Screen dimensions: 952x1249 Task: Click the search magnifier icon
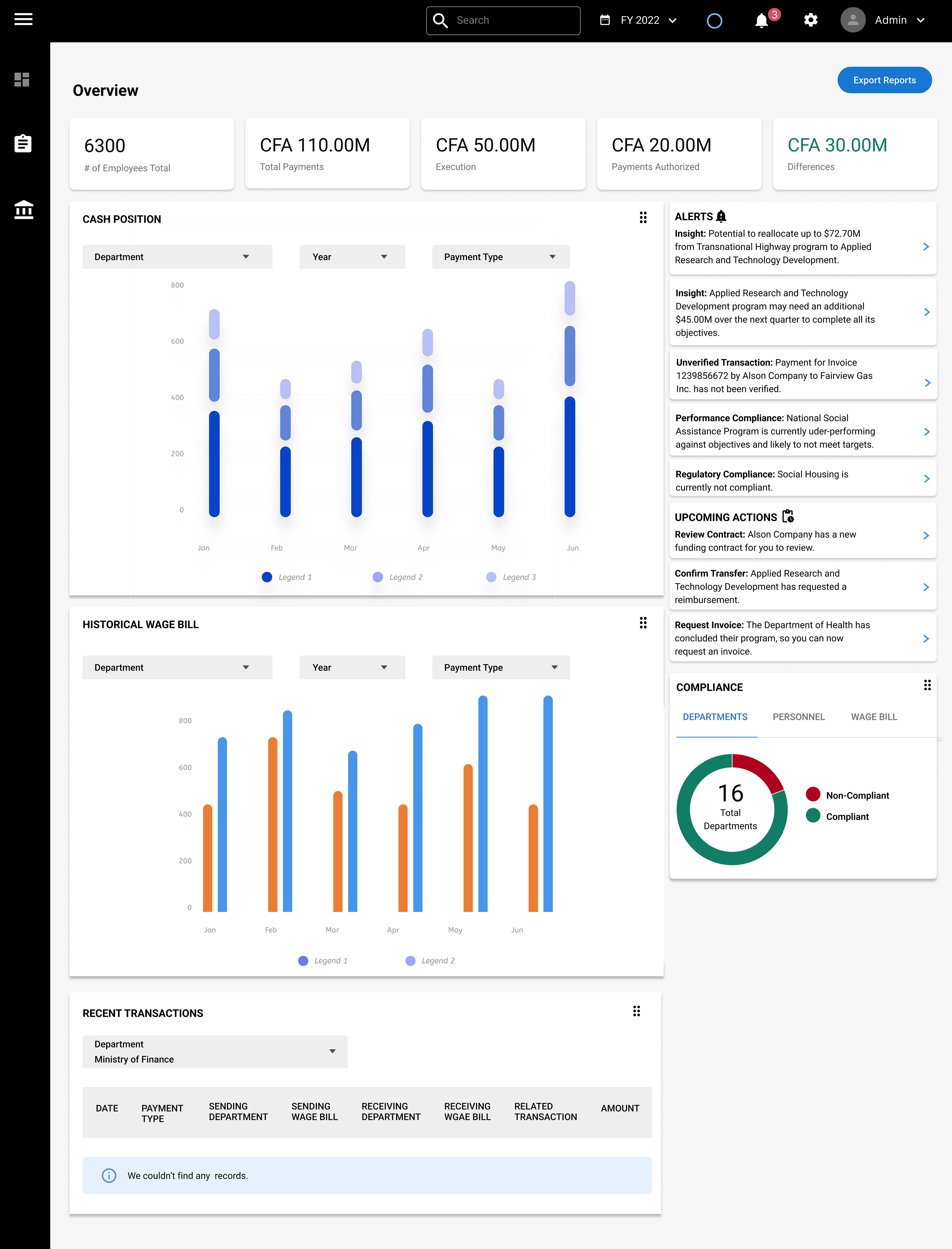pyautogui.click(x=440, y=20)
